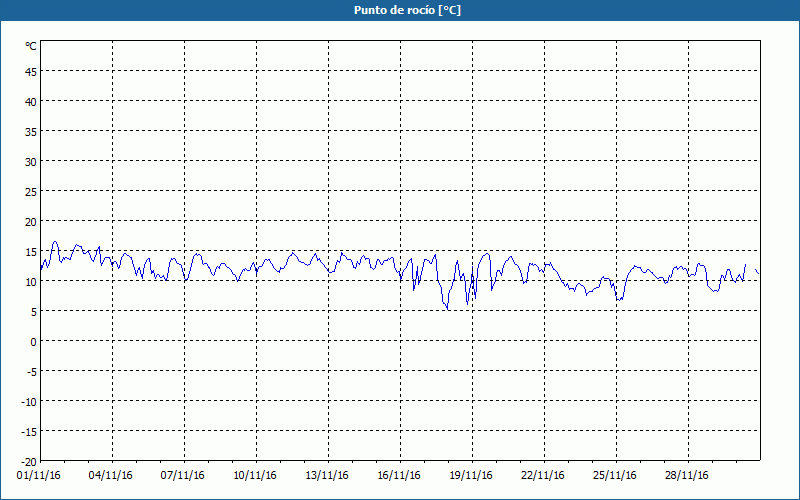Click the y-axis value 35

[31, 132]
